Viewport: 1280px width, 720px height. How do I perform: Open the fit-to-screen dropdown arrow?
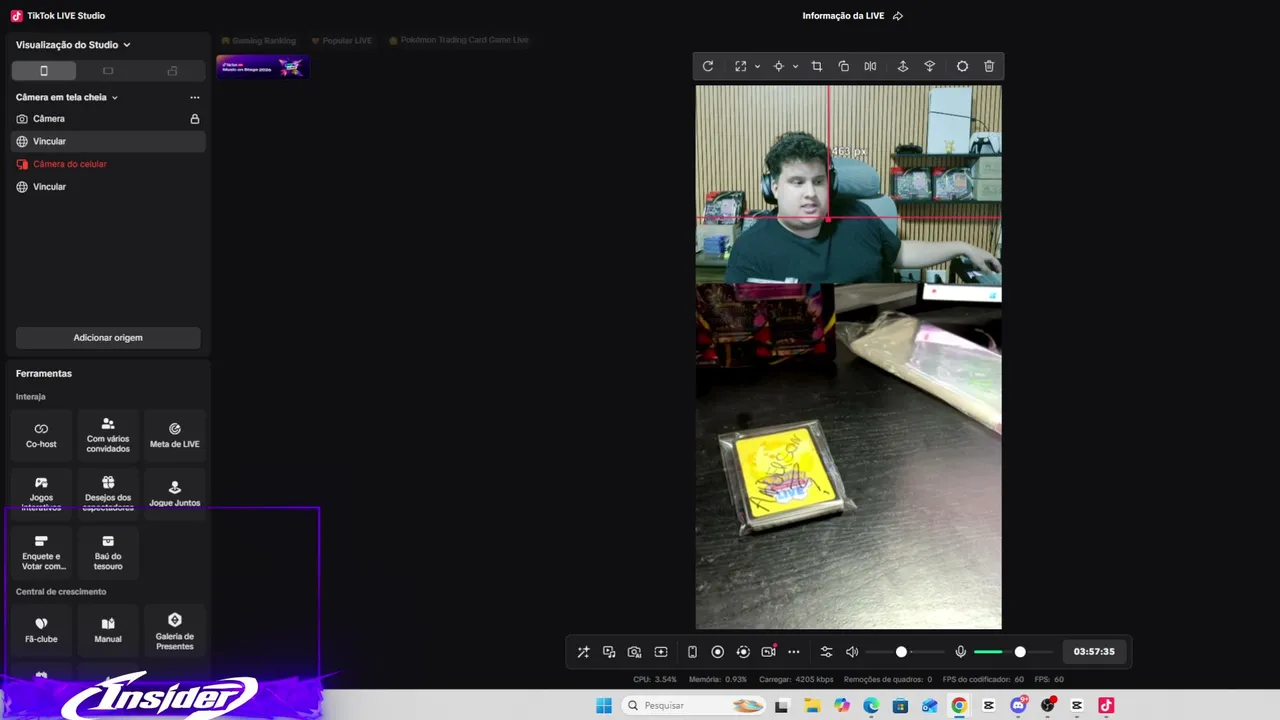pos(757,67)
